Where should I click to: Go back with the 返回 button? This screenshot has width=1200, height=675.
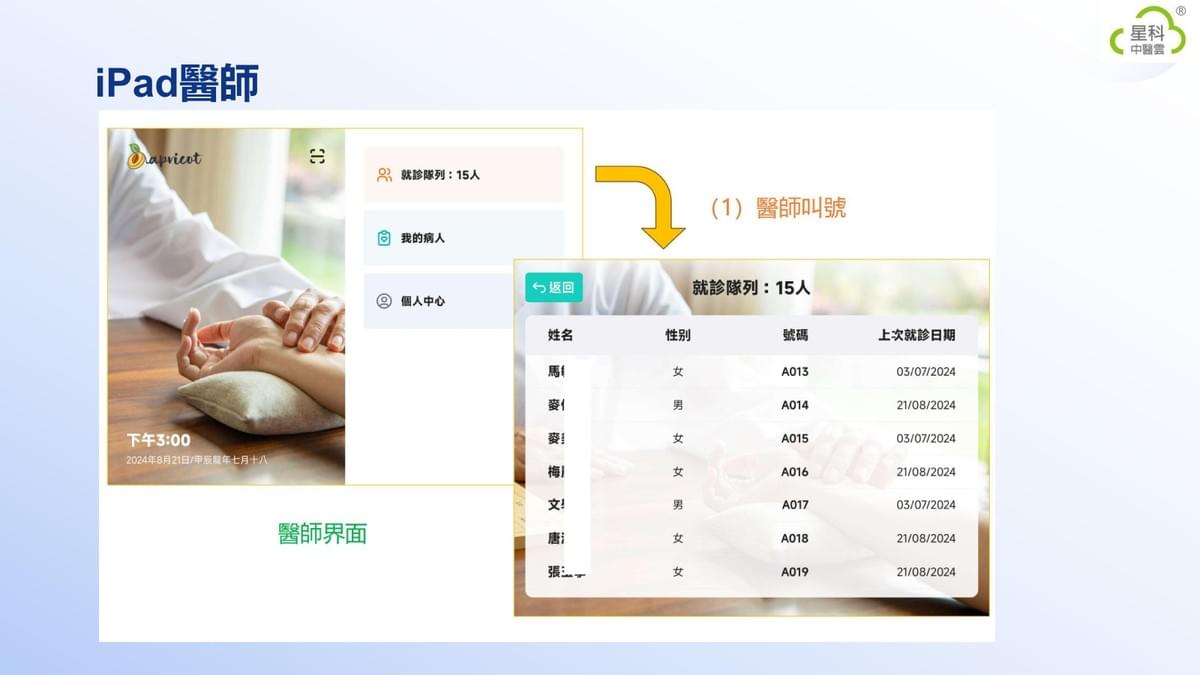[554, 288]
